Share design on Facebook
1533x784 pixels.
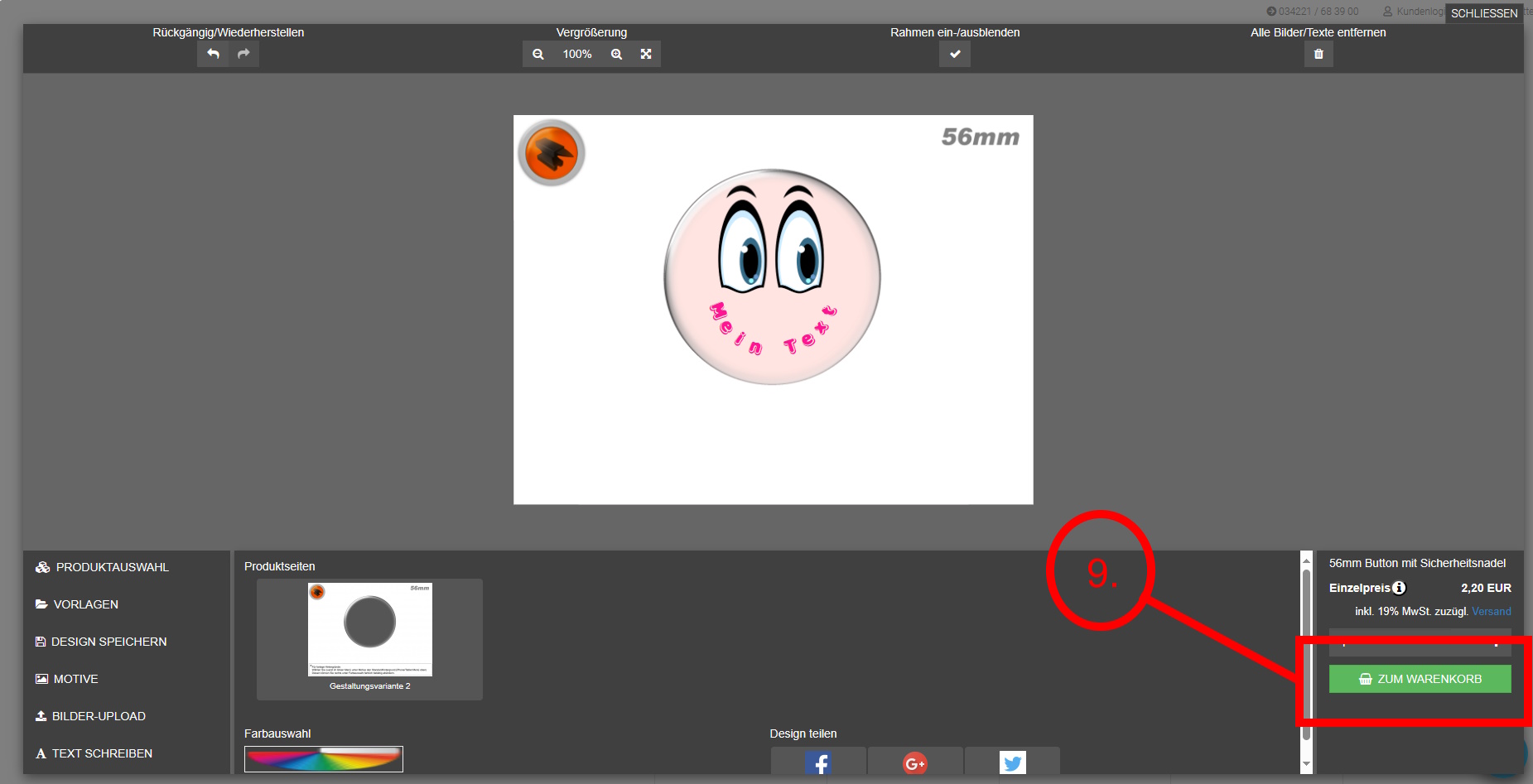click(x=818, y=762)
